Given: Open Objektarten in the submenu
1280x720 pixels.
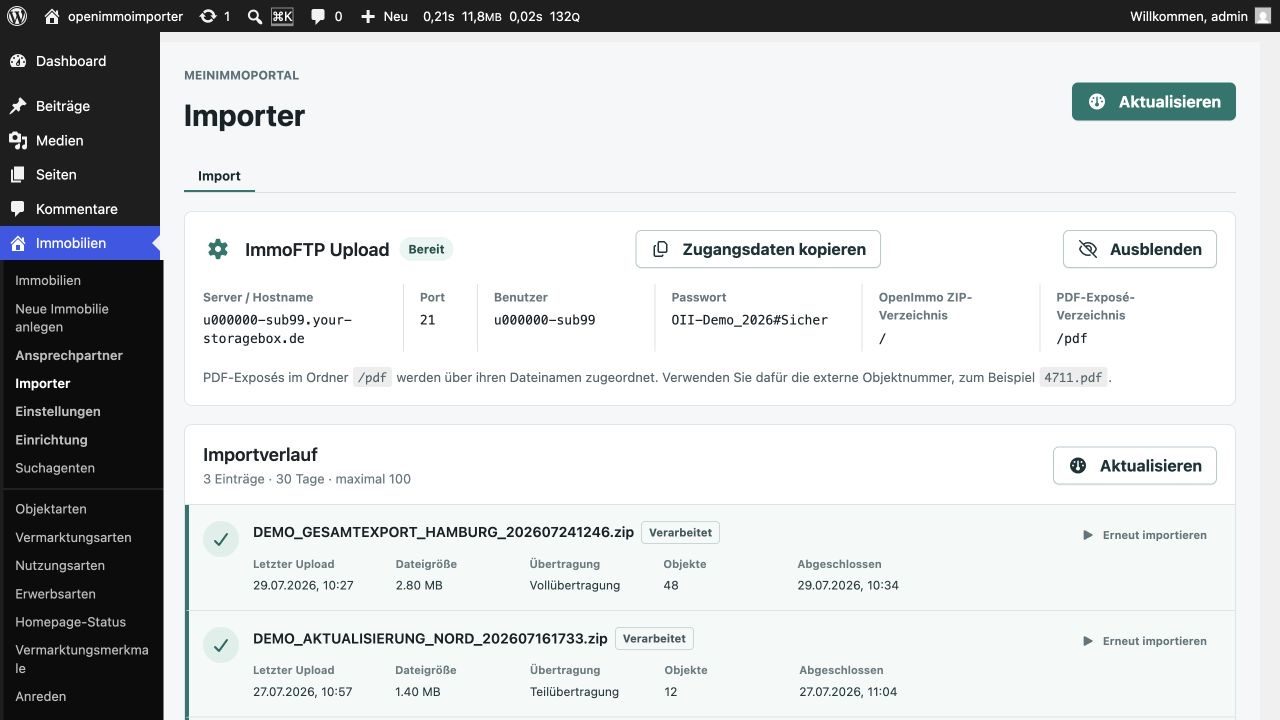Looking at the screenshot, I should click(x=51, y=509).
